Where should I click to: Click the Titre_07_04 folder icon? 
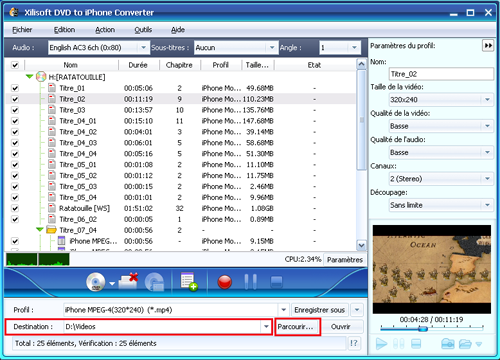51,230
